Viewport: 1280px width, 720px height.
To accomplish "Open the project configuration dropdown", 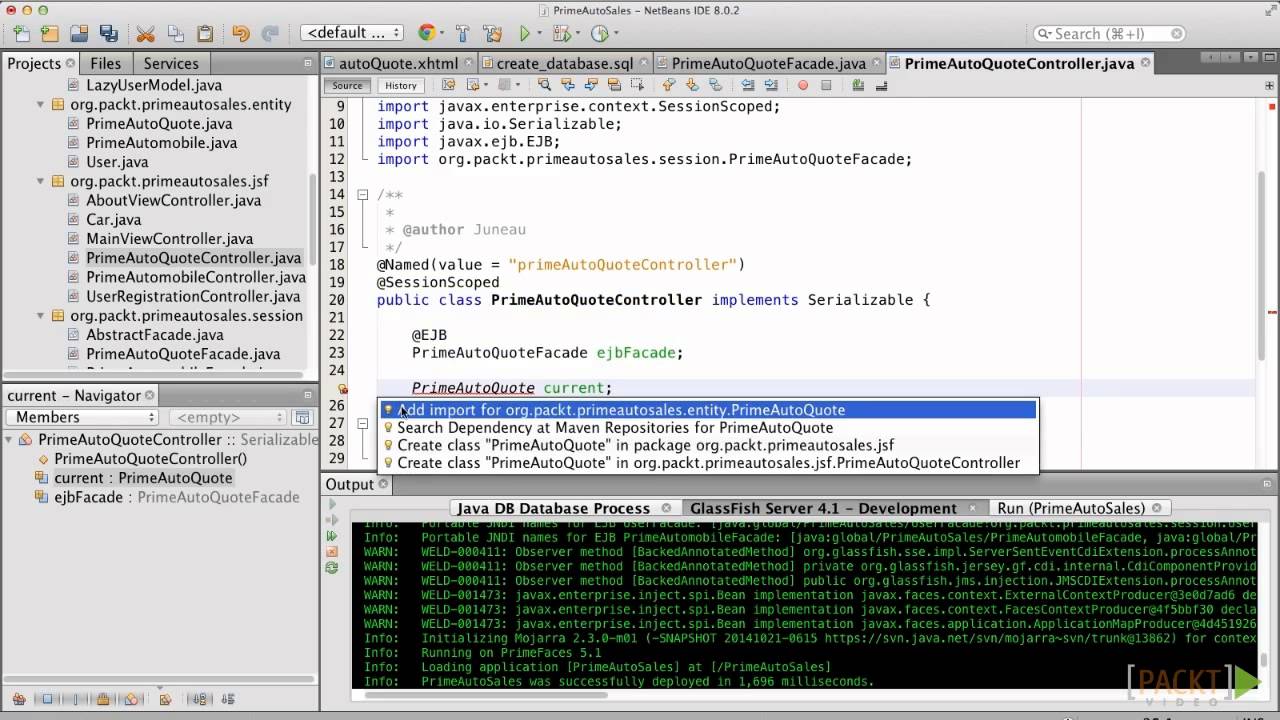I will (352, 33).
